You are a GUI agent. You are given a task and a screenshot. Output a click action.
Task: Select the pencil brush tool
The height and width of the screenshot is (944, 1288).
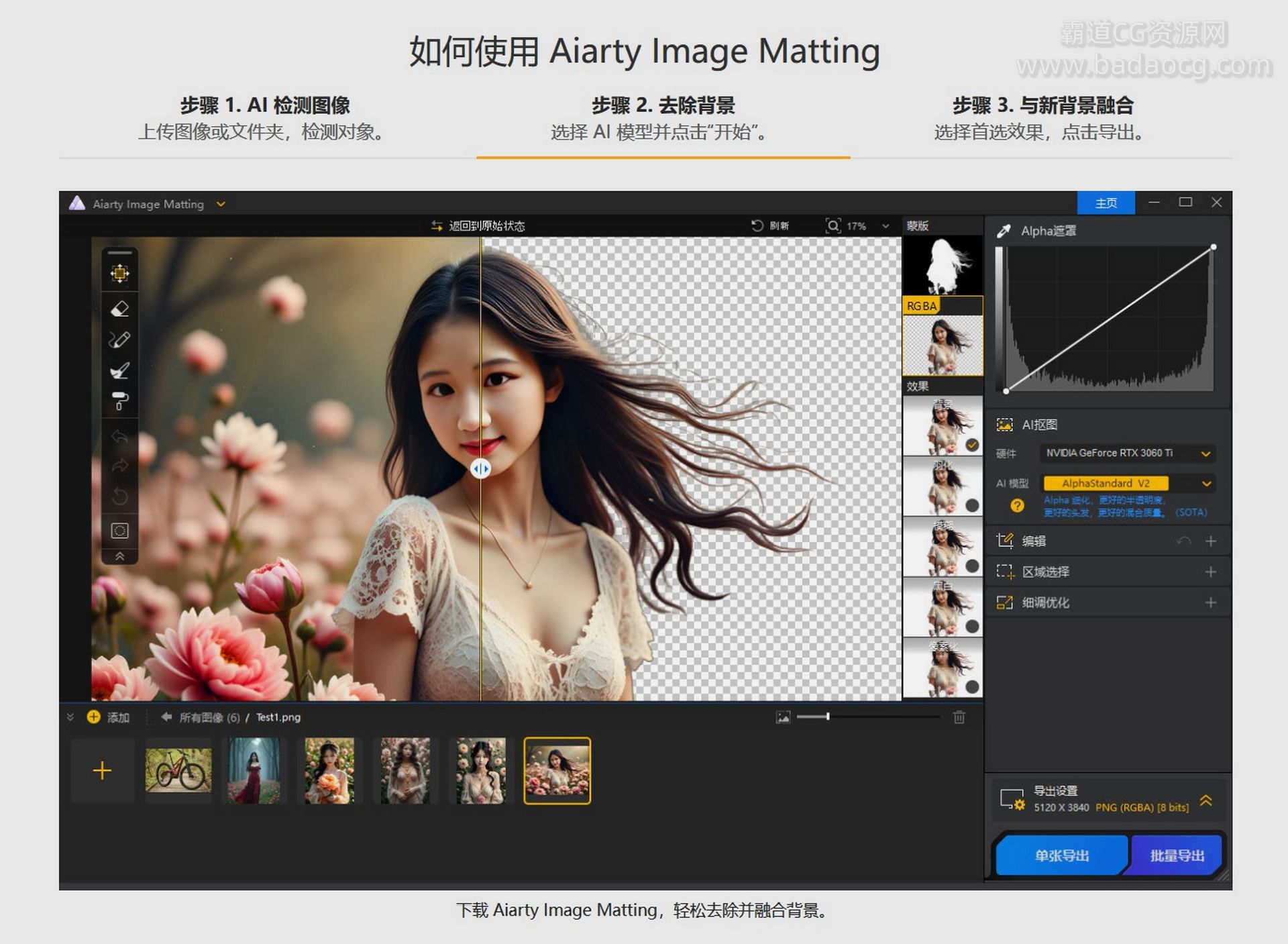tap(119, 340)
